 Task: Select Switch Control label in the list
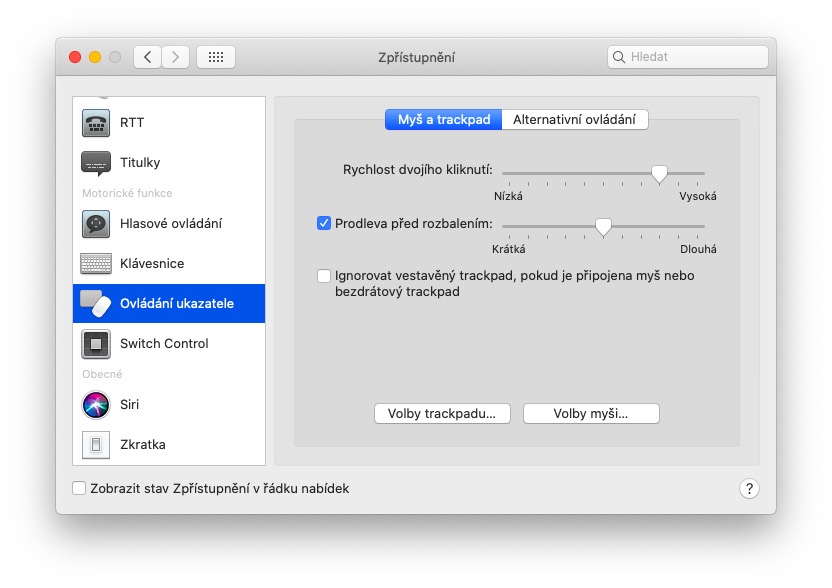click(164, 344)
